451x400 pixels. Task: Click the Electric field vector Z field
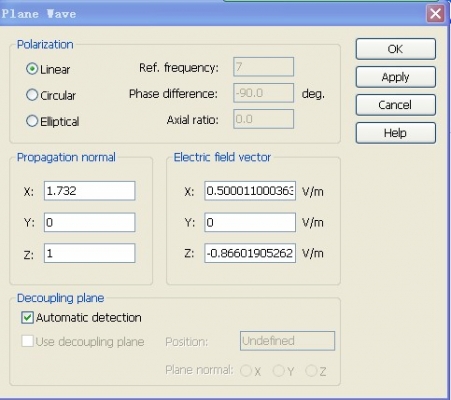[250, 253]
